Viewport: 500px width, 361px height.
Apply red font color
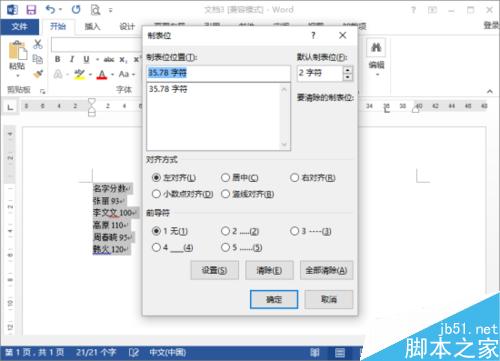pyautogui.click(x=102, y=74)
